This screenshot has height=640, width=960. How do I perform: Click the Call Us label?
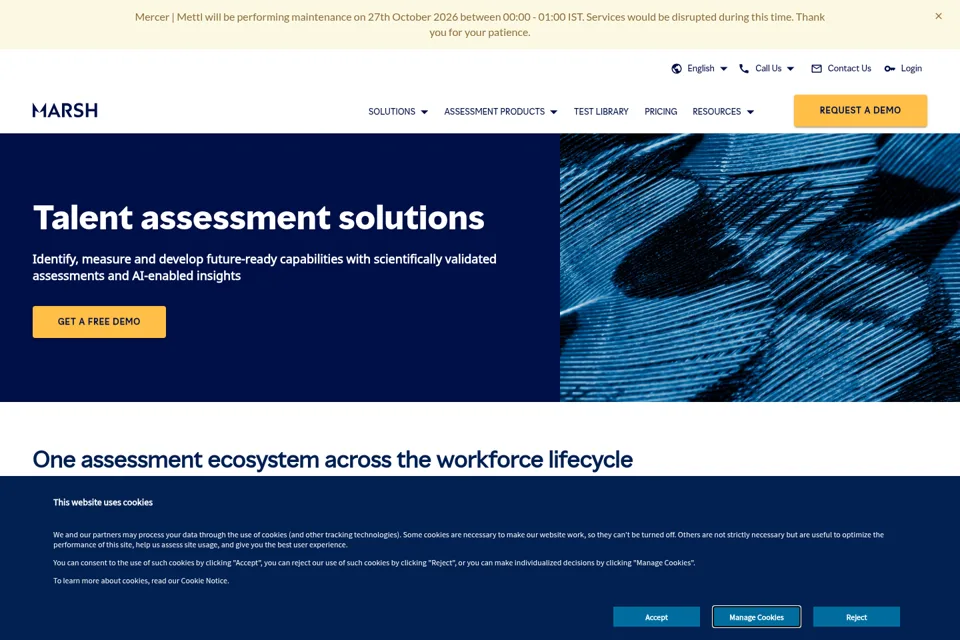(x=768, y=69)
